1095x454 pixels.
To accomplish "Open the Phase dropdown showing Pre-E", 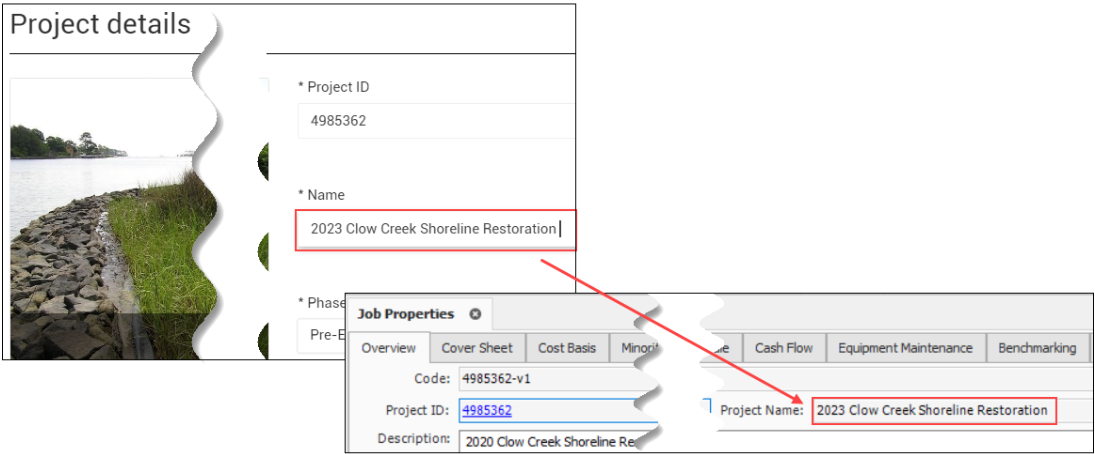I will tap(322, 335).
